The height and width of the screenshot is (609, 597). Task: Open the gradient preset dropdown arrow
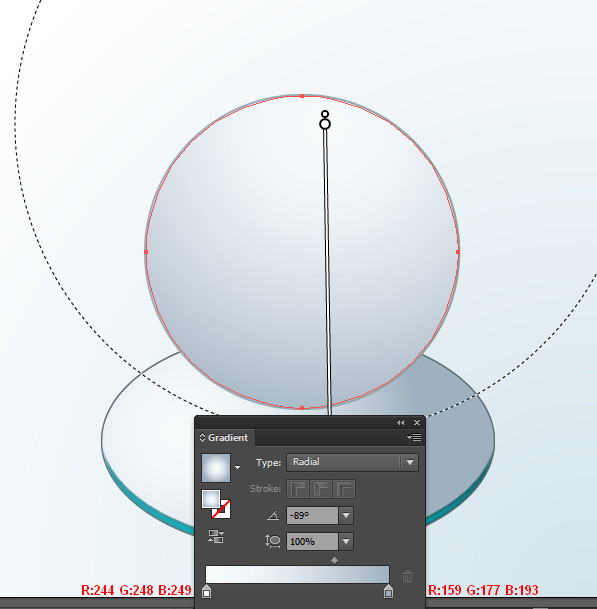[x=238, y=468]
